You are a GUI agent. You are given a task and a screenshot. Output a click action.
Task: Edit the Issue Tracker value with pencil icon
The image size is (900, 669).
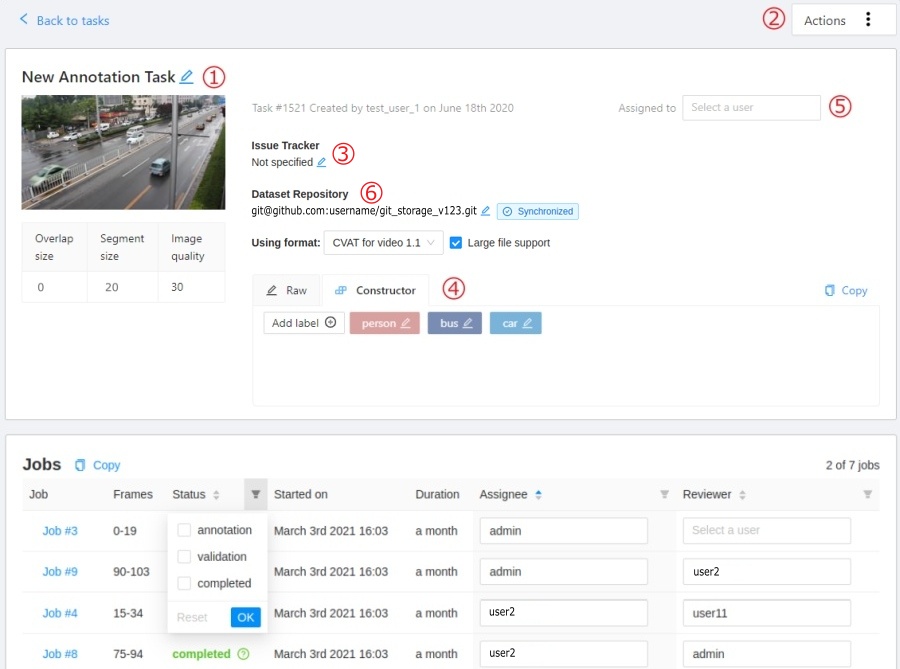click(x=321, y=162)
